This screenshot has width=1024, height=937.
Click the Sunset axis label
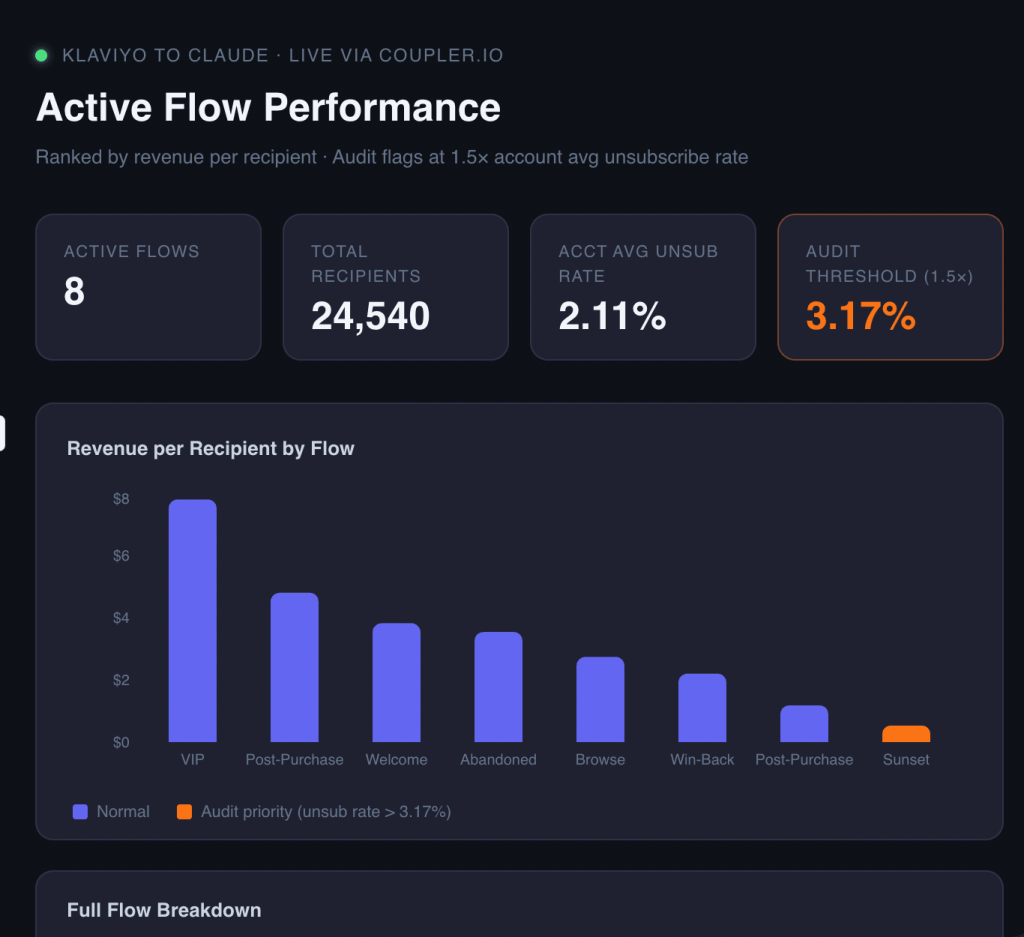(x=906, y=759)
